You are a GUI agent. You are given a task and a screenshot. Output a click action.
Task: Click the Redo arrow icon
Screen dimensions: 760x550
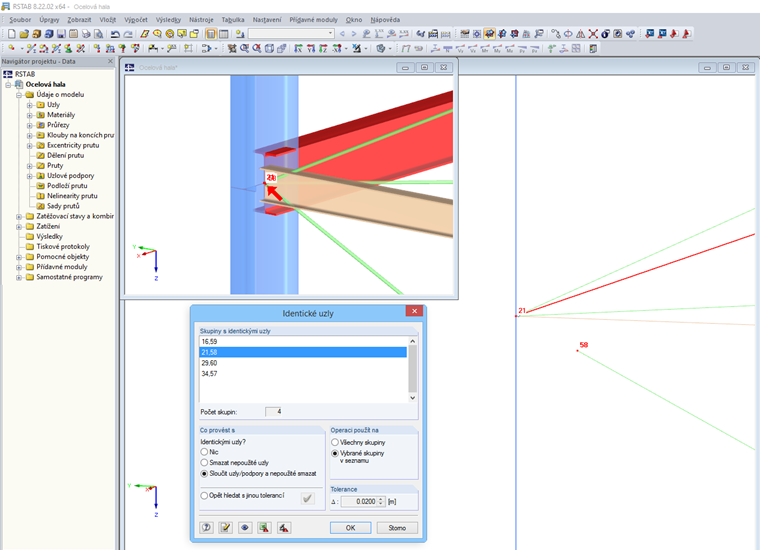[127, 33]
